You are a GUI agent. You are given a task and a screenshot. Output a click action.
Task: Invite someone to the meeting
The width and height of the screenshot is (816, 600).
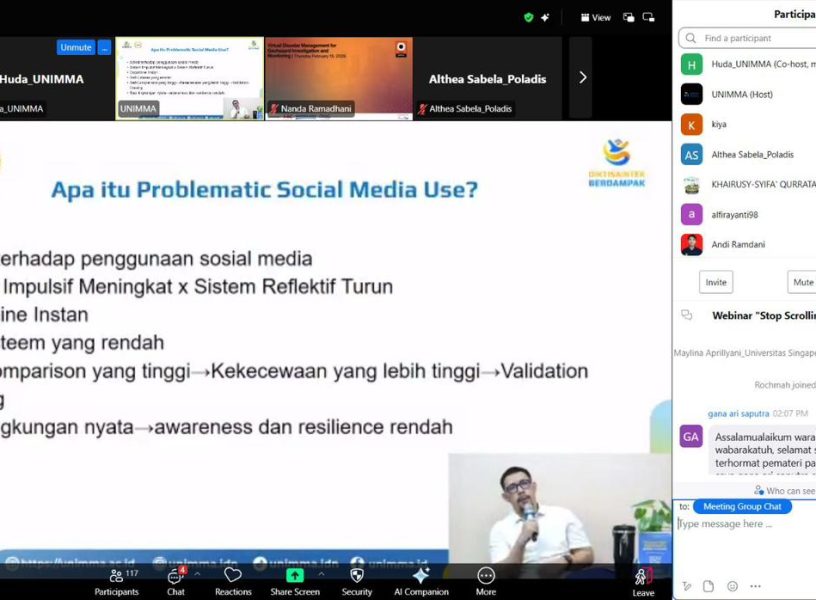714,282
